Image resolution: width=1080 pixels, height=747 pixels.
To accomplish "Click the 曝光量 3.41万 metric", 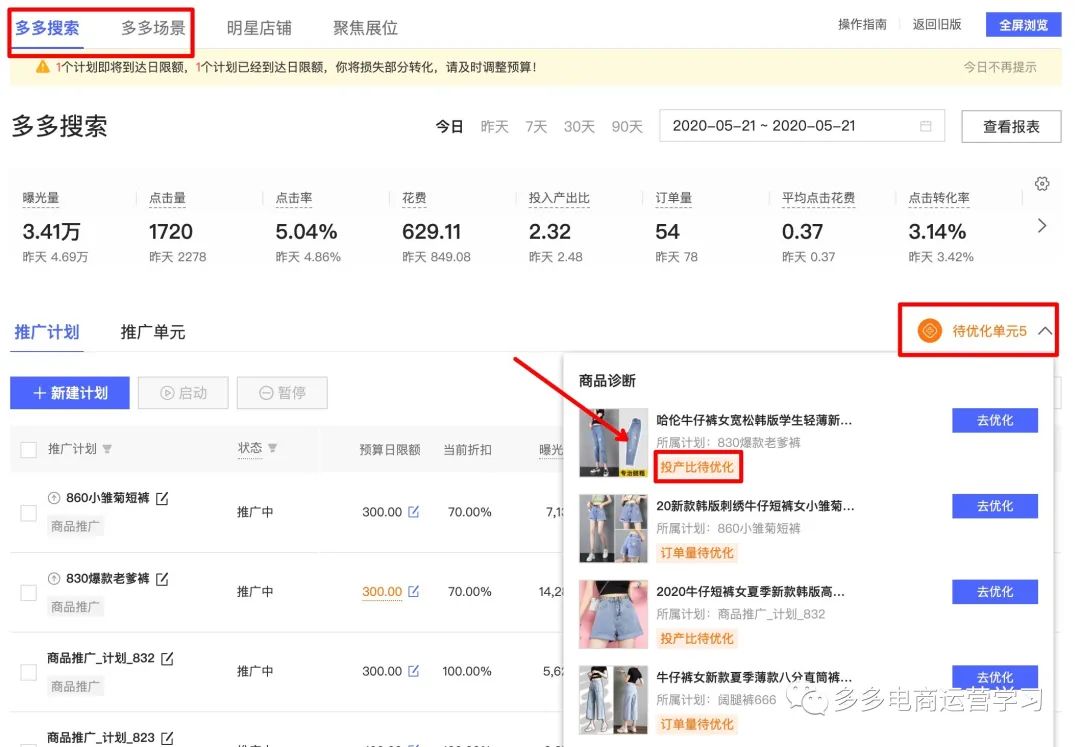I will tap(56, 228).
